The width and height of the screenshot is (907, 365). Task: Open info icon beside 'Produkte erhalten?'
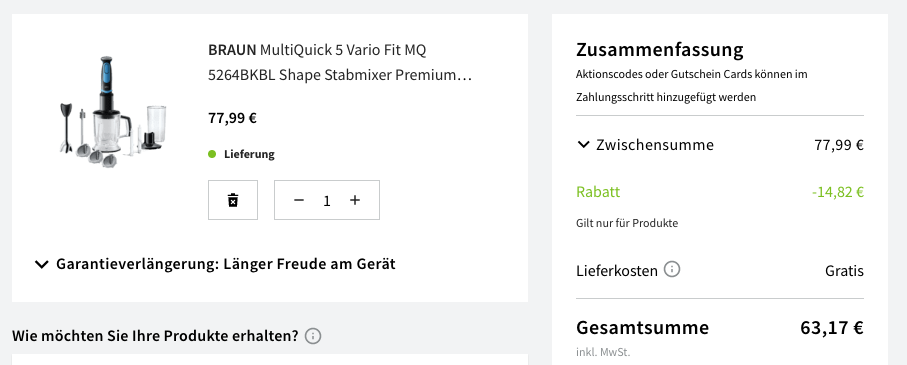coord(313,336)
